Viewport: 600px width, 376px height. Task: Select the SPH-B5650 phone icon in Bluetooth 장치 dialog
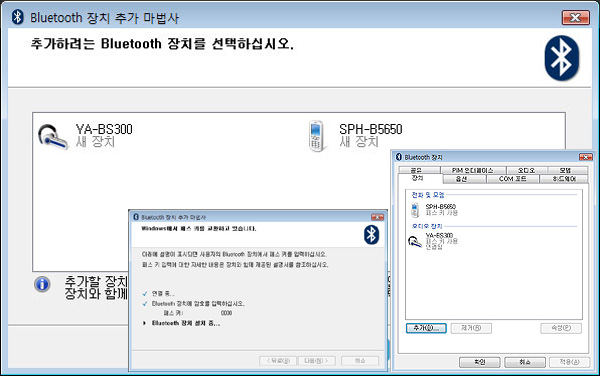(x=415, y=210)
